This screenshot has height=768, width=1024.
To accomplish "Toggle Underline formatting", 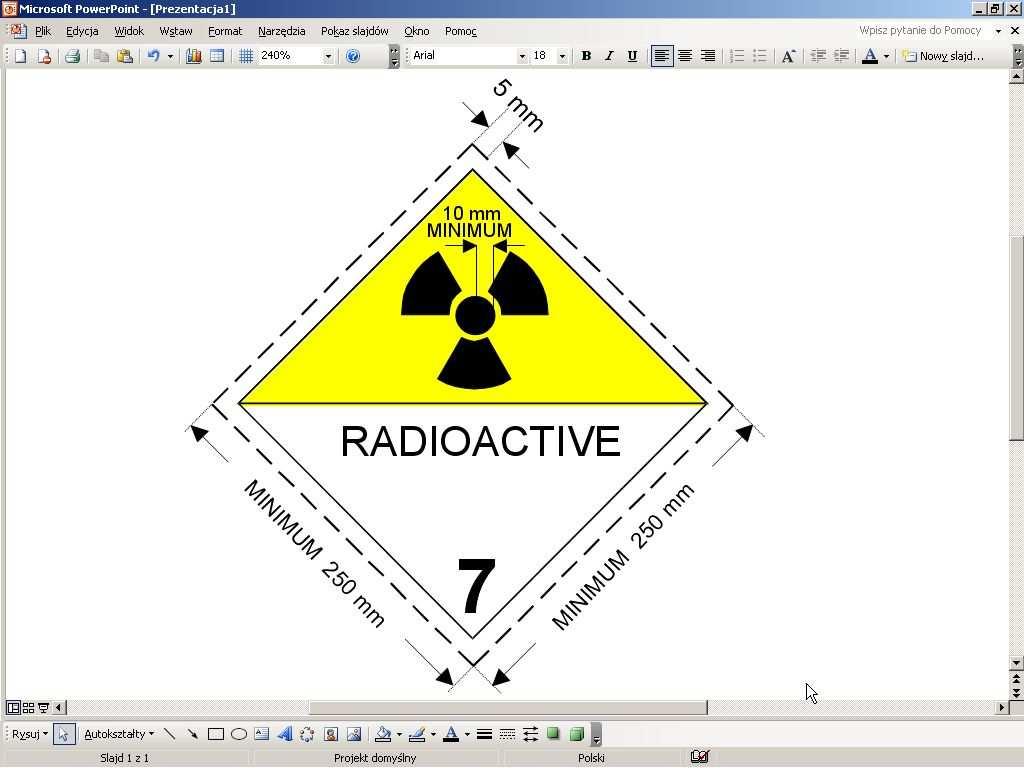I will tap(632, 56).
